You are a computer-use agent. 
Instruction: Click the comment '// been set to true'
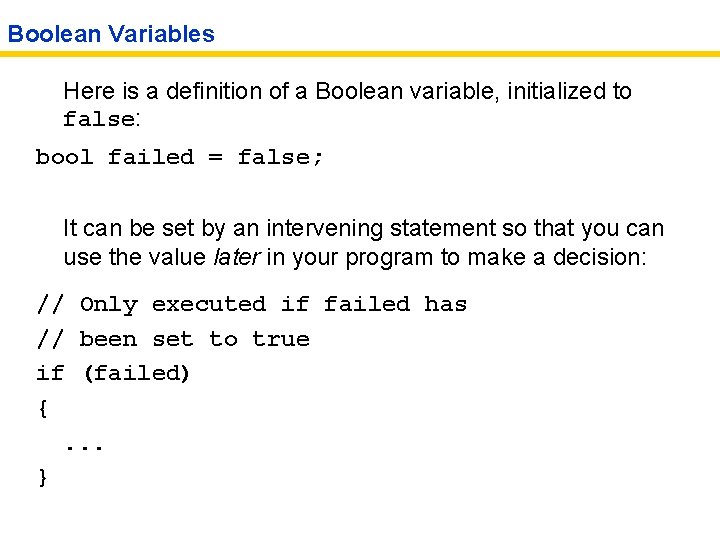coord(173,339)
